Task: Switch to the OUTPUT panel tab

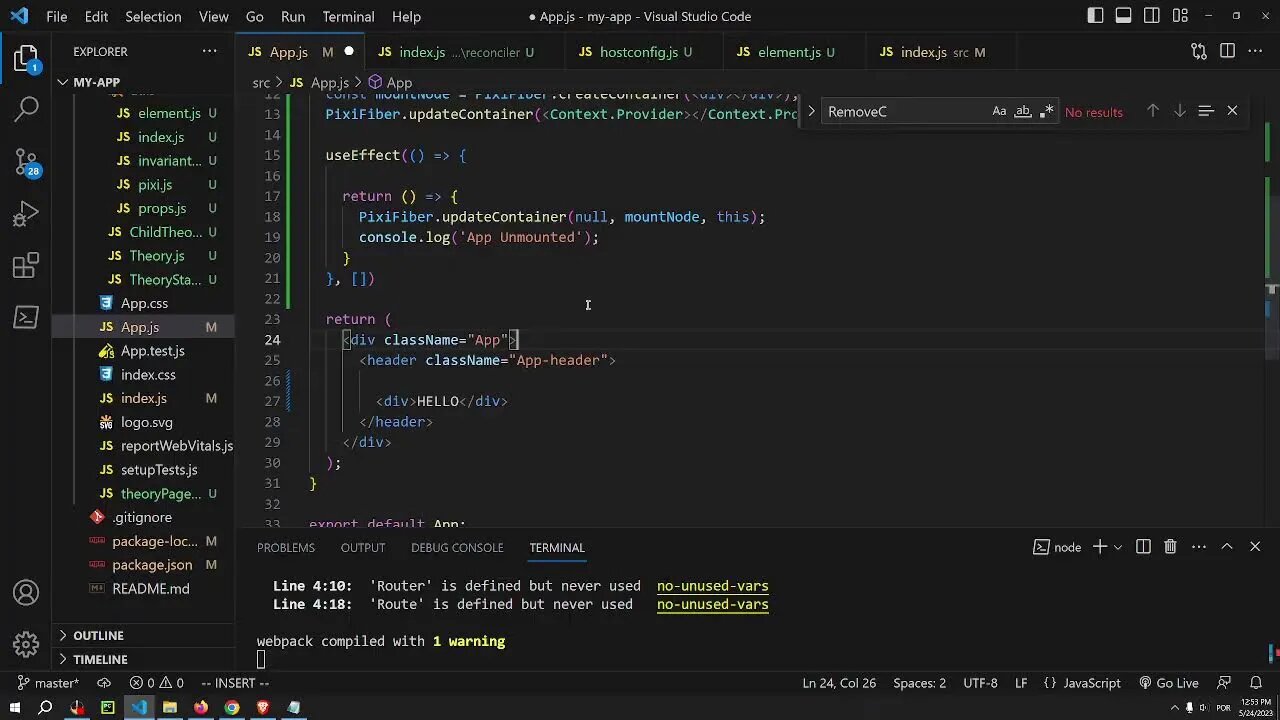Action: pos(363,547)
